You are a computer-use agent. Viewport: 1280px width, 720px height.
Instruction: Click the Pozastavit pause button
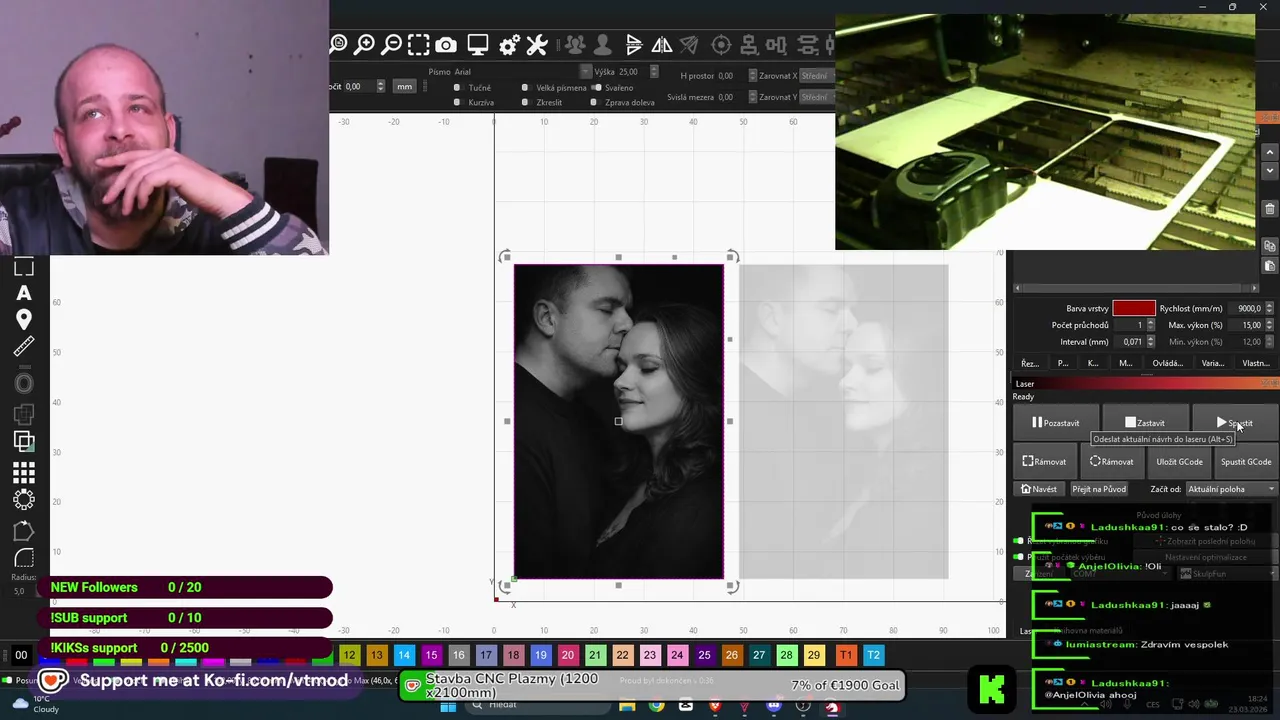(x=1056, y=423)
